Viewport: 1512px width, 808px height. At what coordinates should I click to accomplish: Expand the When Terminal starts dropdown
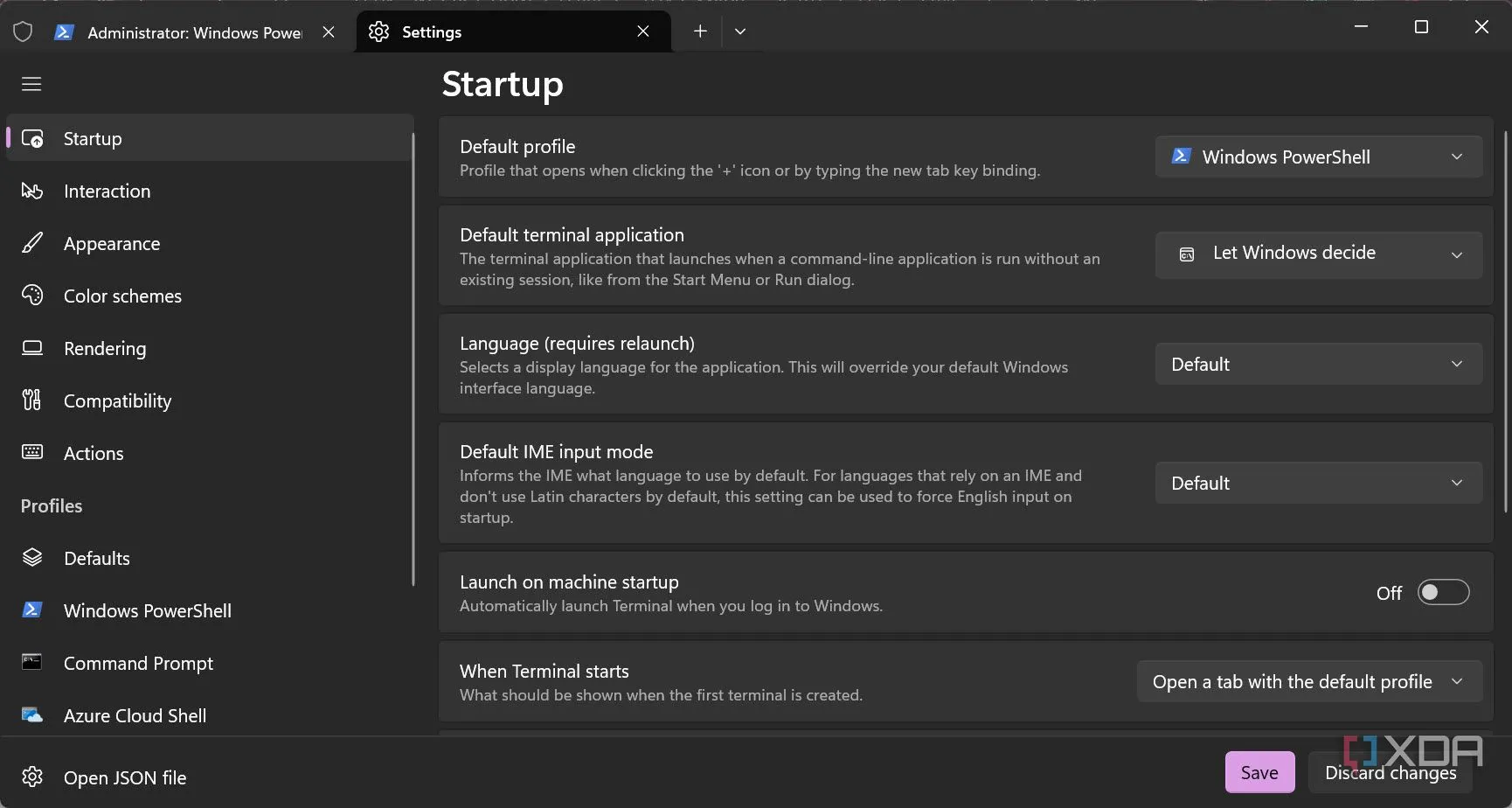[x=1308, y=682]
